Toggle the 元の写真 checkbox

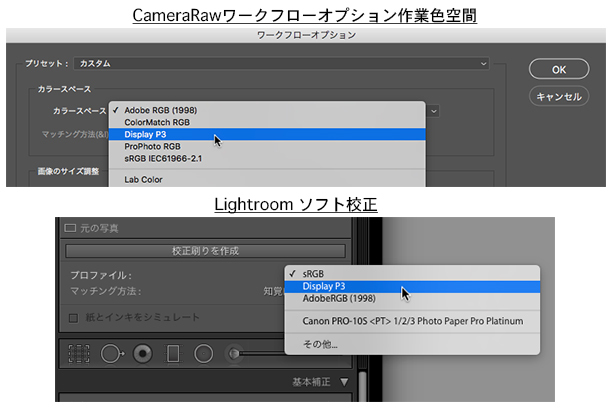(70, 228)
